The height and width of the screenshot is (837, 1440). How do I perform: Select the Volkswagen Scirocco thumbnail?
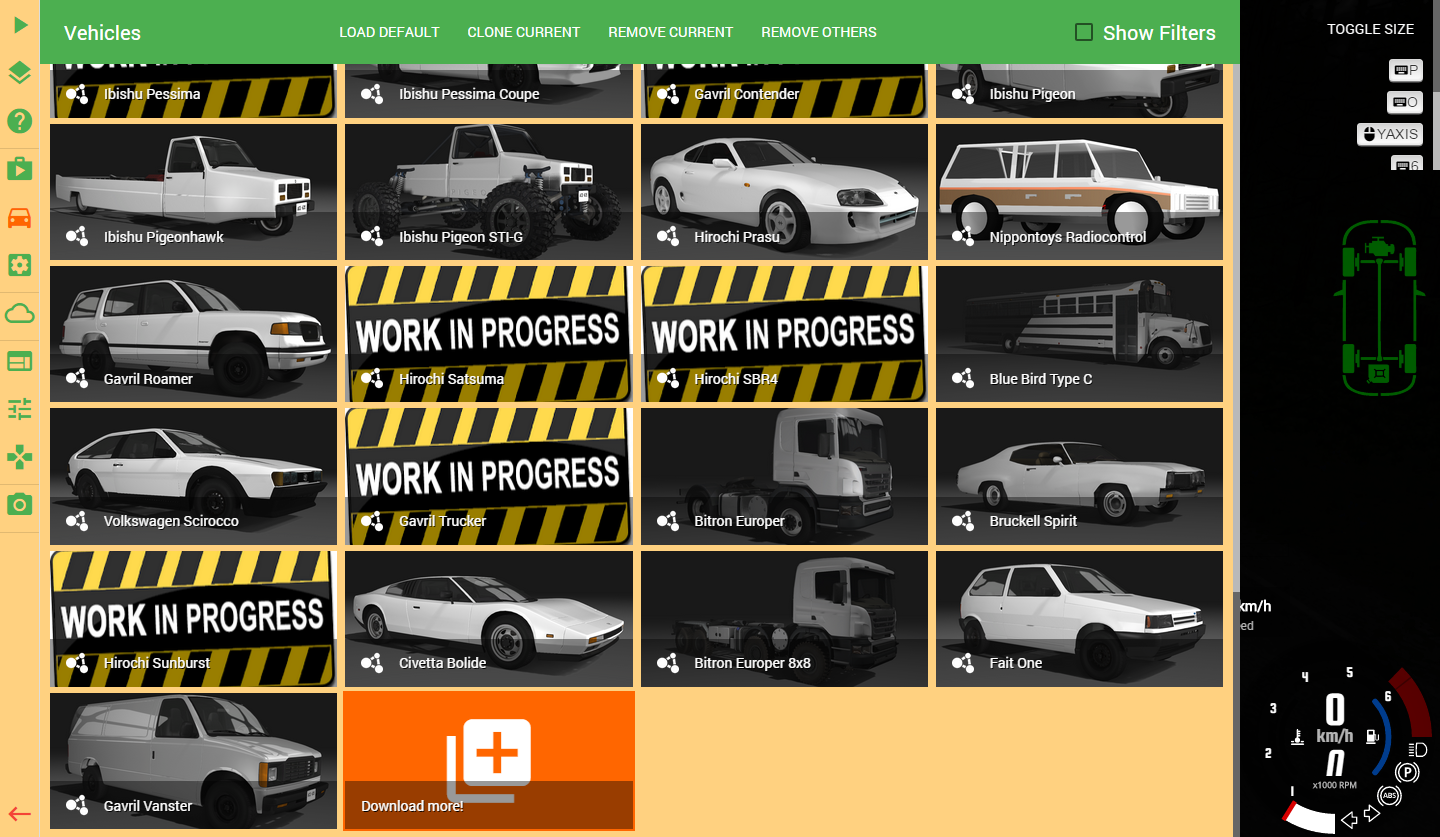pos(194,476)
